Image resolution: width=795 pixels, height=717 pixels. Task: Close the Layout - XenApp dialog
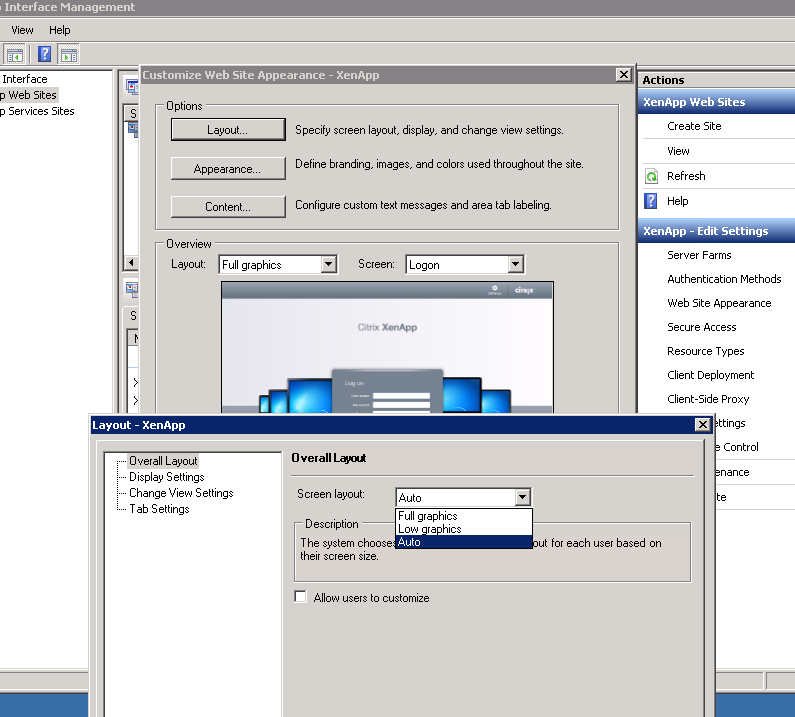[702, 424]
